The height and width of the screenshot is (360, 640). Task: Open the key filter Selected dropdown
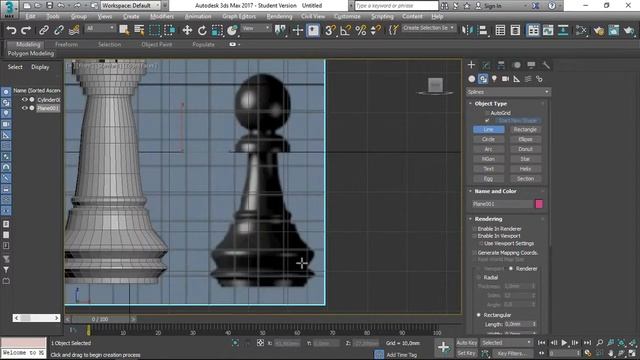[x=506, y=343]
